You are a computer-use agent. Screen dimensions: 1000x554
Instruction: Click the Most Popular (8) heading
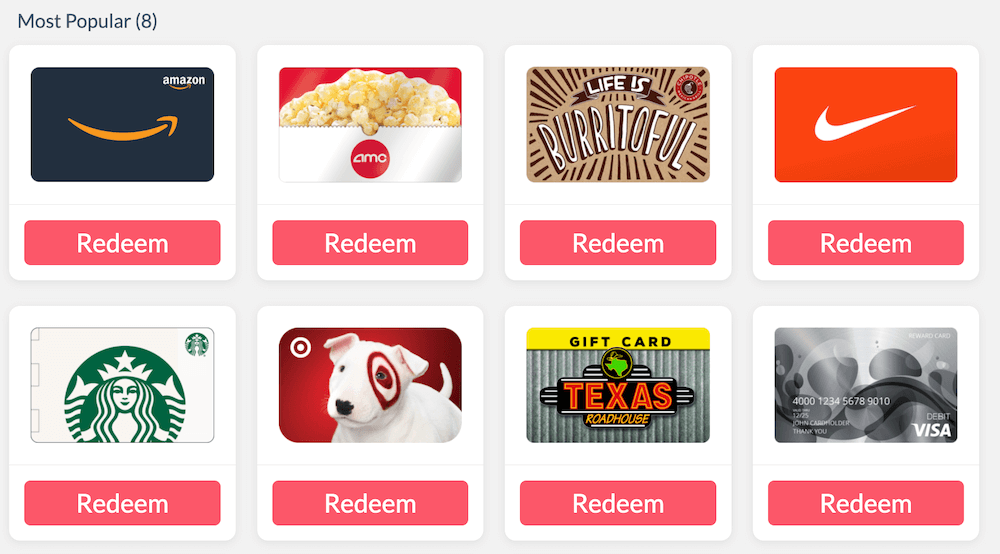[x=87, y=21]
